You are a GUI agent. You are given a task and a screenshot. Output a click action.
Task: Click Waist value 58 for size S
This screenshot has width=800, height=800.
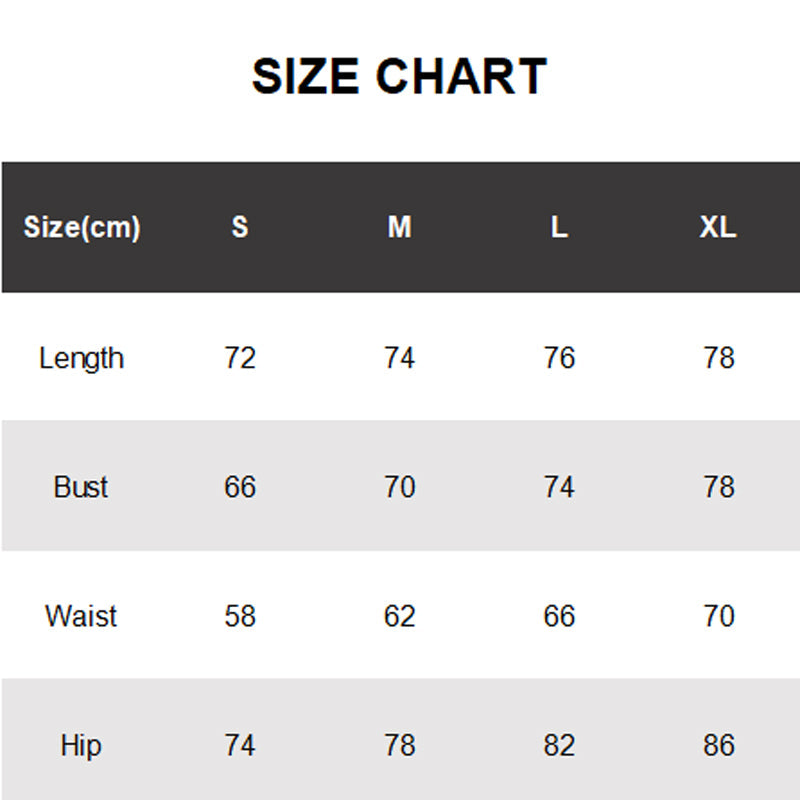tap(240, 616)
